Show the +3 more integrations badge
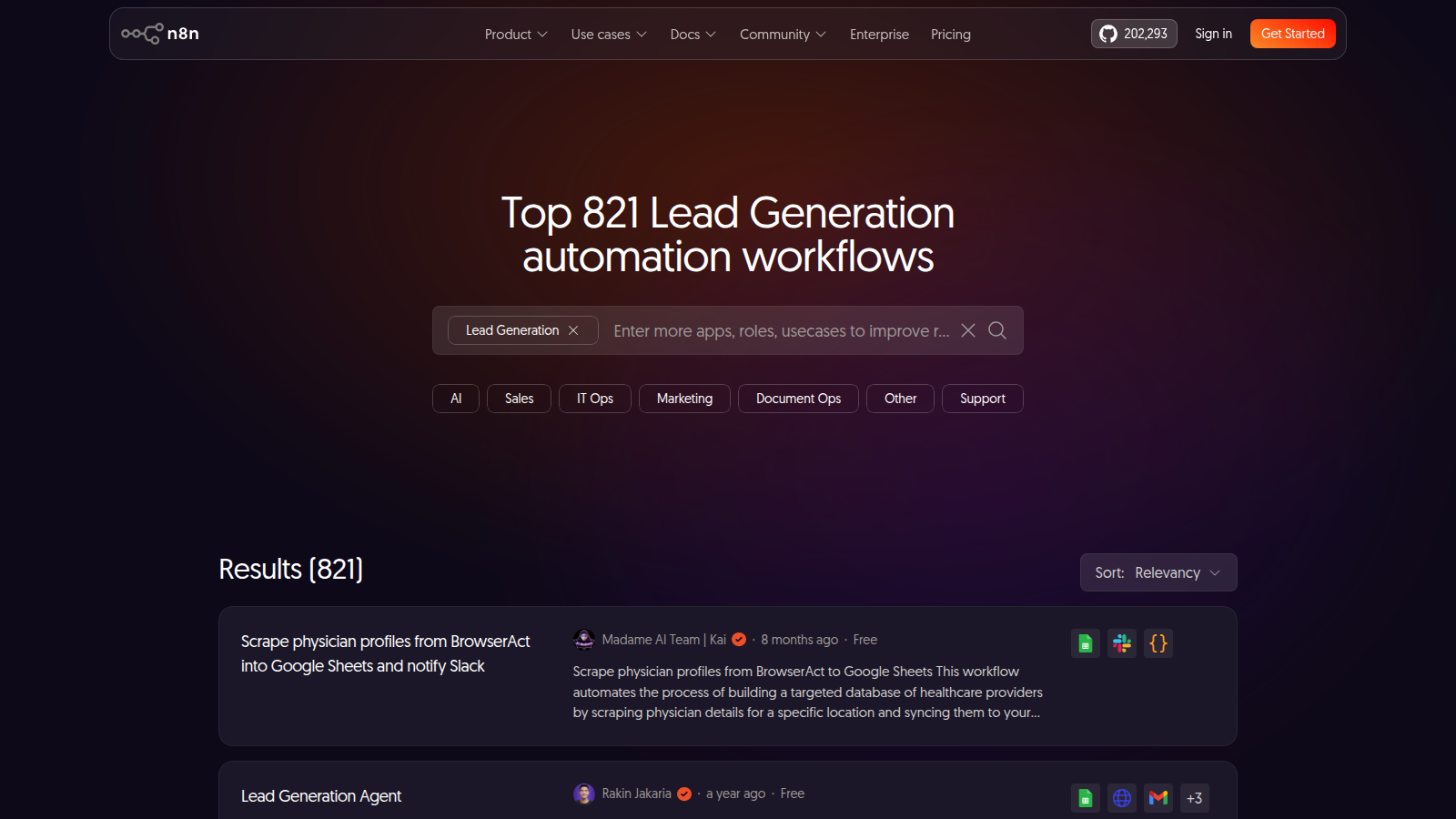The image size is (1456, 819). (x=1195, y=798)
